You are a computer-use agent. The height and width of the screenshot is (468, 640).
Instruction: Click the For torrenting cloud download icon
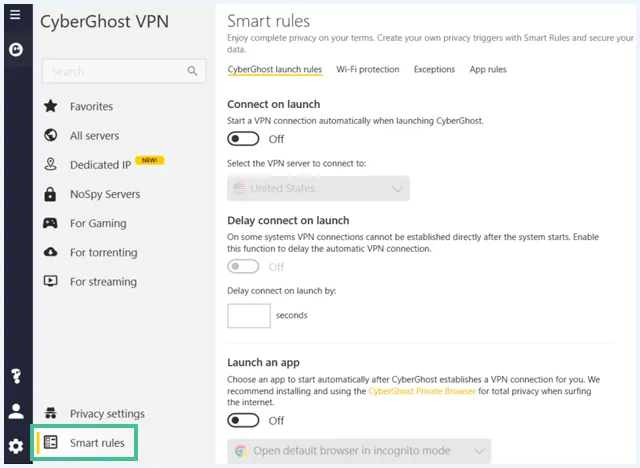pyautogui.click(x=51, y=252)
